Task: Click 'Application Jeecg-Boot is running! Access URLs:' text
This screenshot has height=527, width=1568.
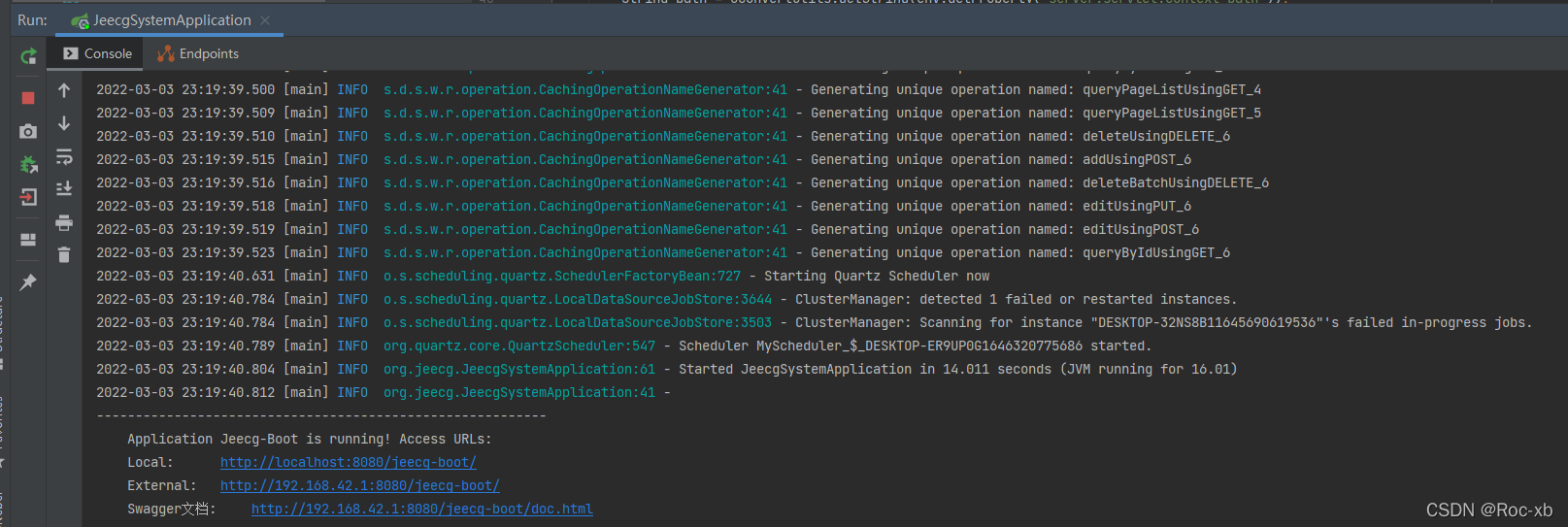Action: coord(309,439)
